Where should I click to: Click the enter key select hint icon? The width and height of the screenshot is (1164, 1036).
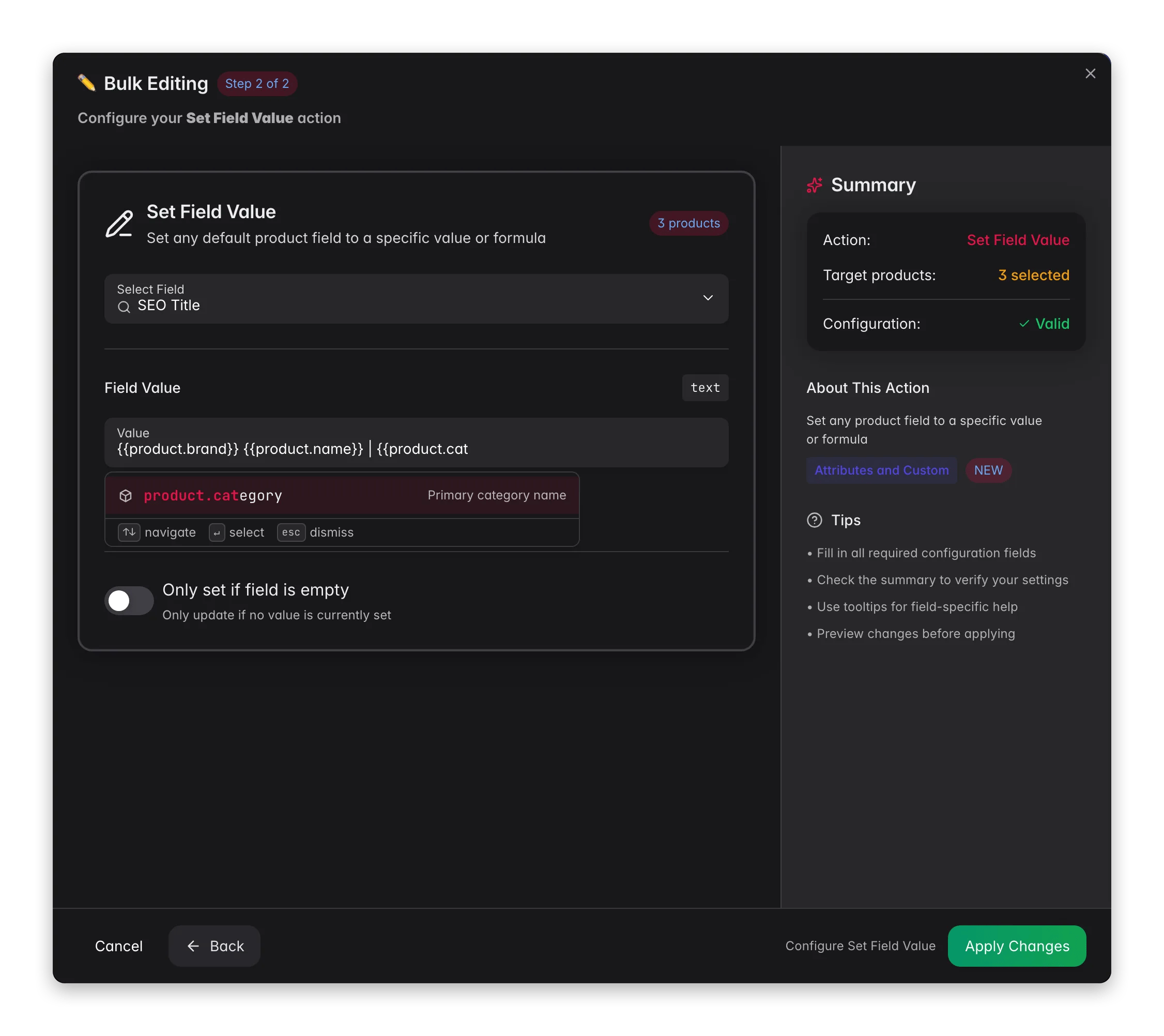[217, 532]
